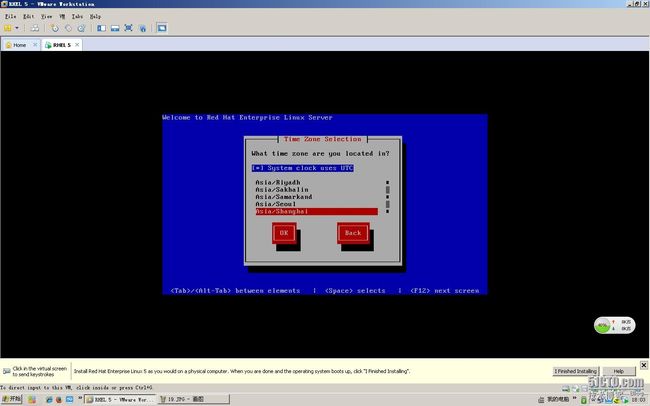Close the RHEL 5 tab
The image size is (650, 406).
coord(77,45)
